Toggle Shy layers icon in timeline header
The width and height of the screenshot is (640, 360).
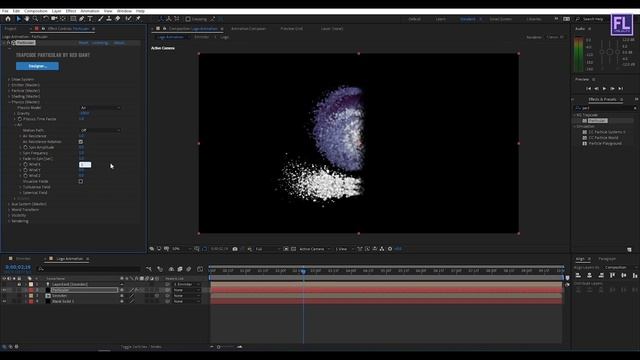tap(171, 269)
